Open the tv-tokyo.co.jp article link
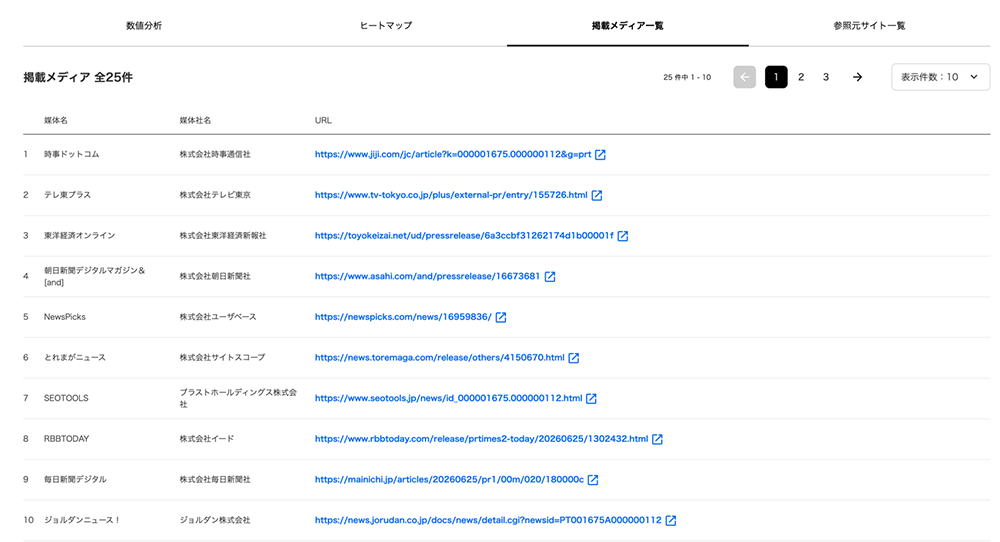The width and height of the screenshot is (1000, 542). pyautogui.click(x=451, y=195)
